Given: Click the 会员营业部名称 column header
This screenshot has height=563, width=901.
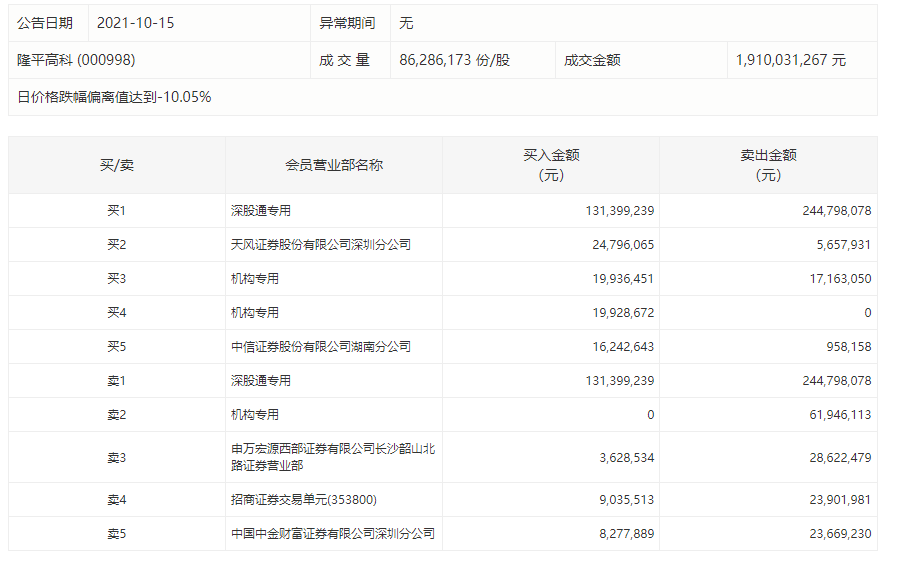Looking at the screenshot, I should click(334, 165).
